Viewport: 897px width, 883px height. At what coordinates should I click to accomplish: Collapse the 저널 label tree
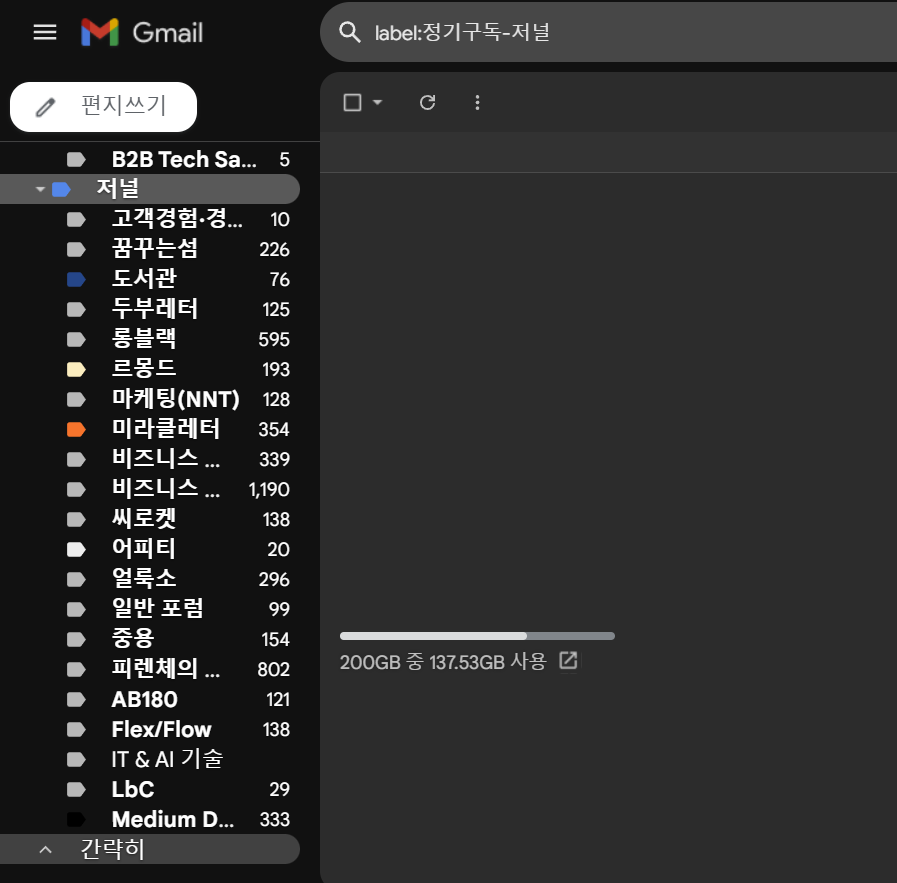[40, 189]
